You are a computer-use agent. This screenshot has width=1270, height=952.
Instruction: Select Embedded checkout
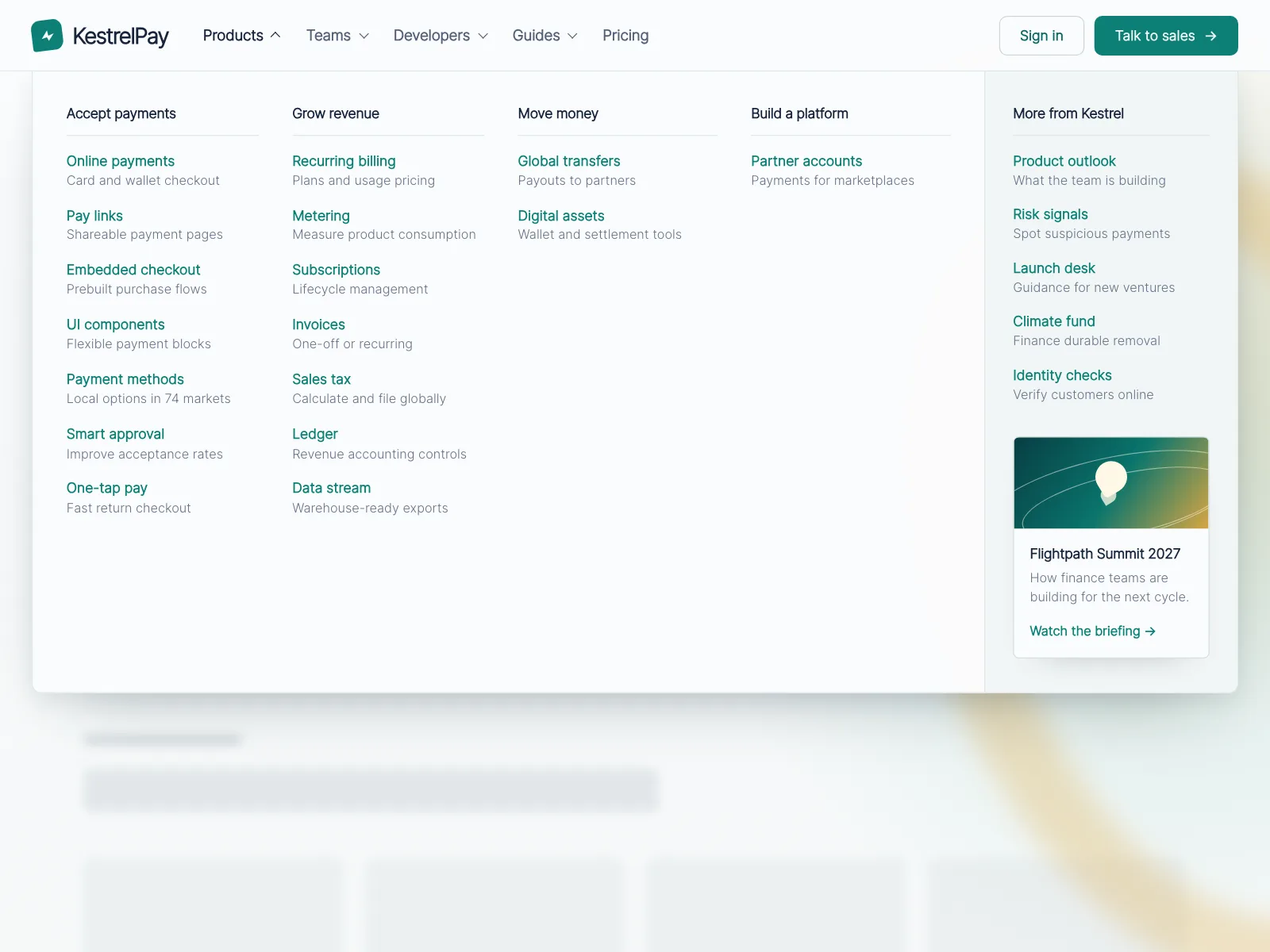pos(133,270)
